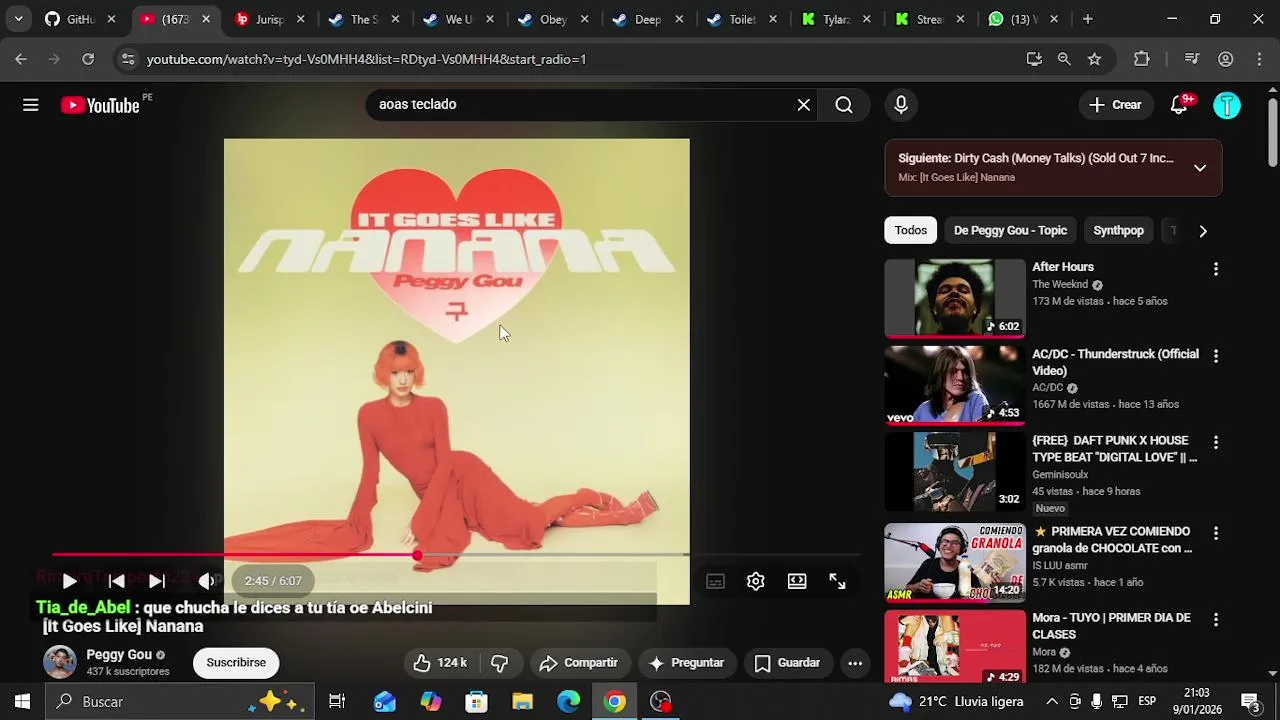Open Peggy Gou channel avatar
The height and width of the screenshot is (720, 1280).
tap(60, 662)
